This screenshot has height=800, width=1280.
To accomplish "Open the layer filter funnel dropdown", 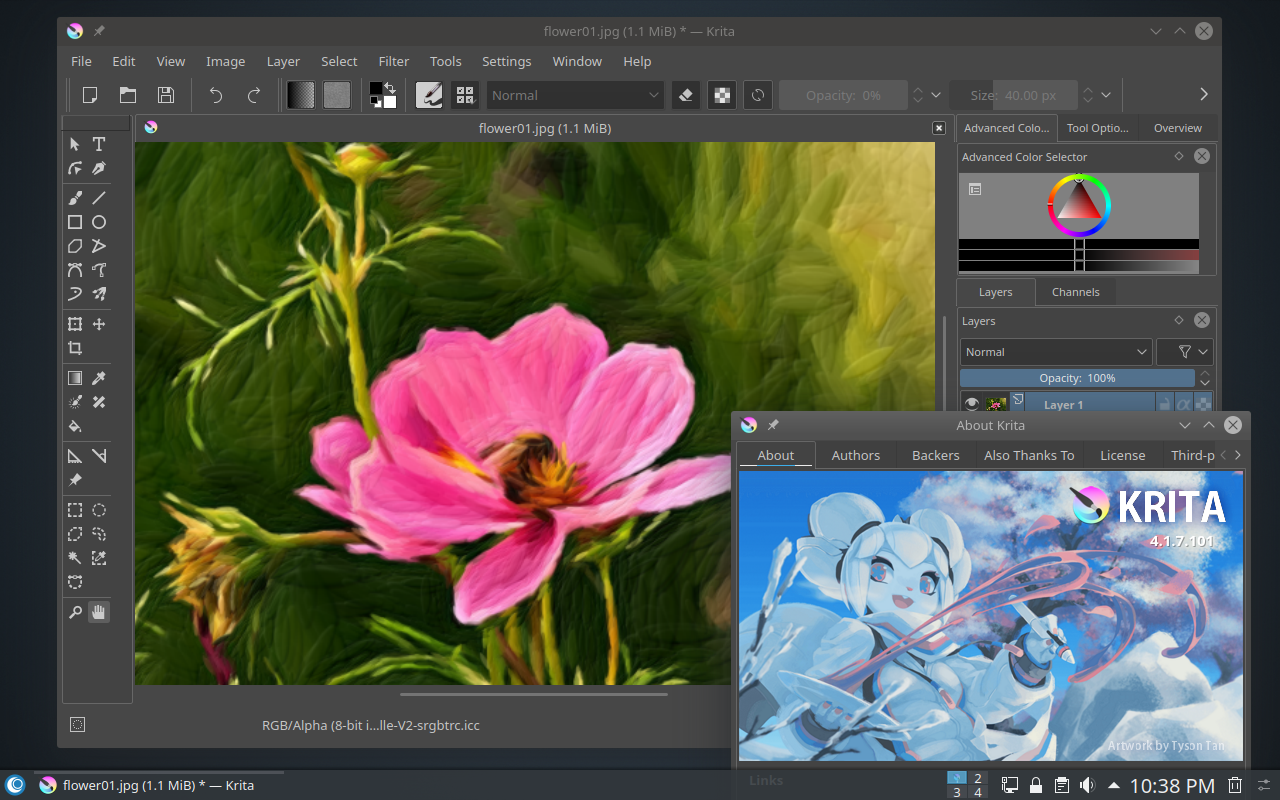I will pos(1185,352).
